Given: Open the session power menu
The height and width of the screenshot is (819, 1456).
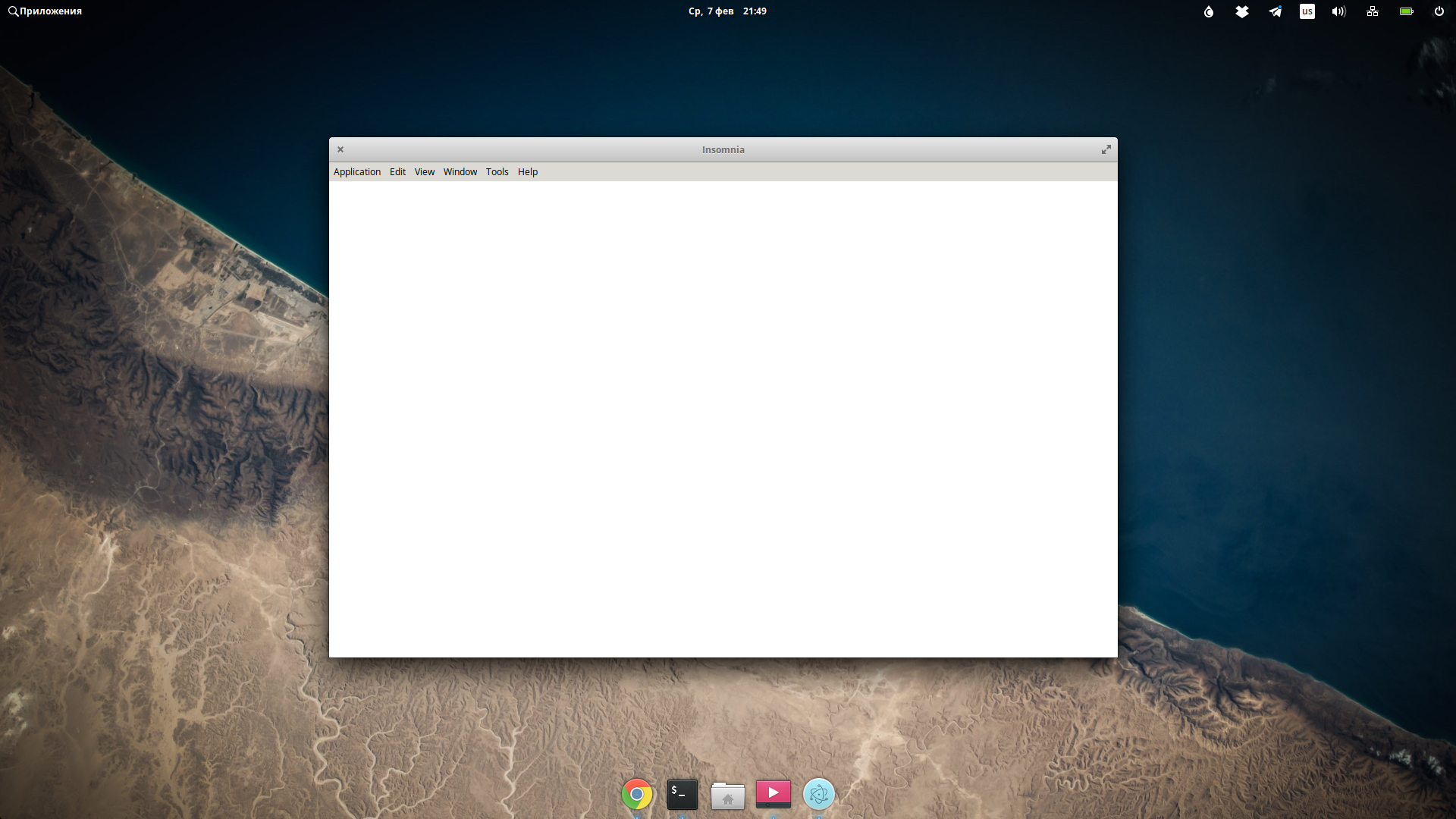Looking at the screenshot, I should (1439, 11).
